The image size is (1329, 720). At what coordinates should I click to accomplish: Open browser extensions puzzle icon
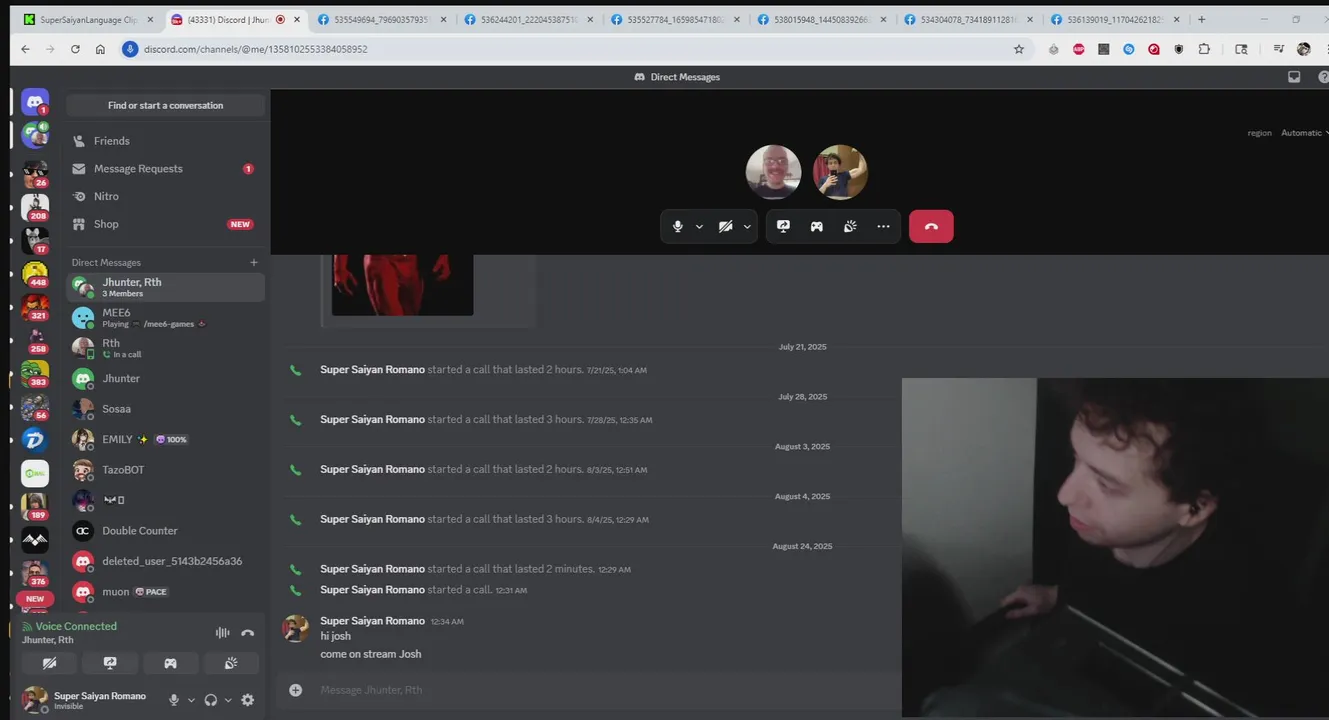[1204, 49]
